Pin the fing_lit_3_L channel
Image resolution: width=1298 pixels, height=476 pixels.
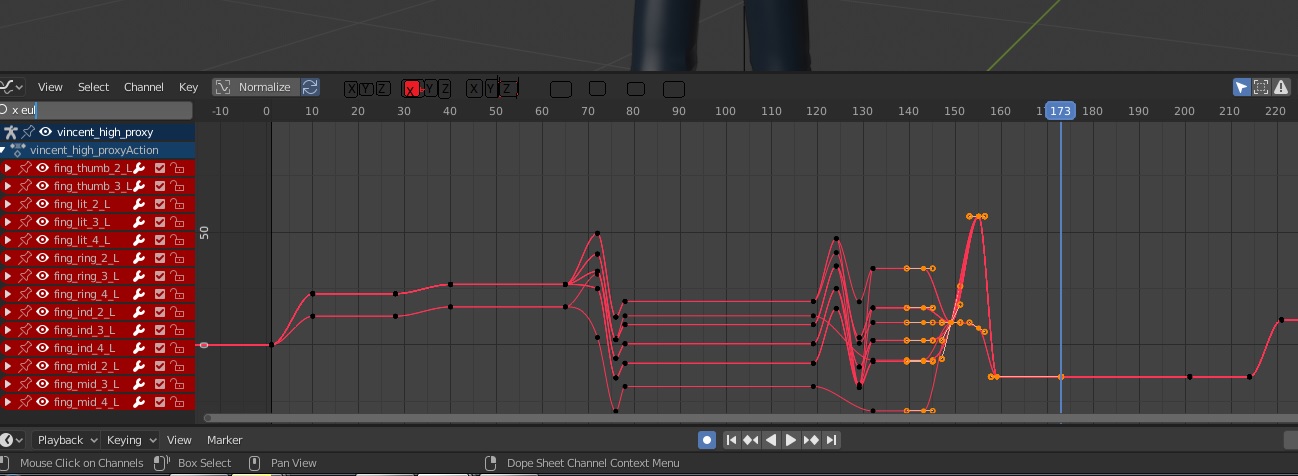(x=25, y=222)
